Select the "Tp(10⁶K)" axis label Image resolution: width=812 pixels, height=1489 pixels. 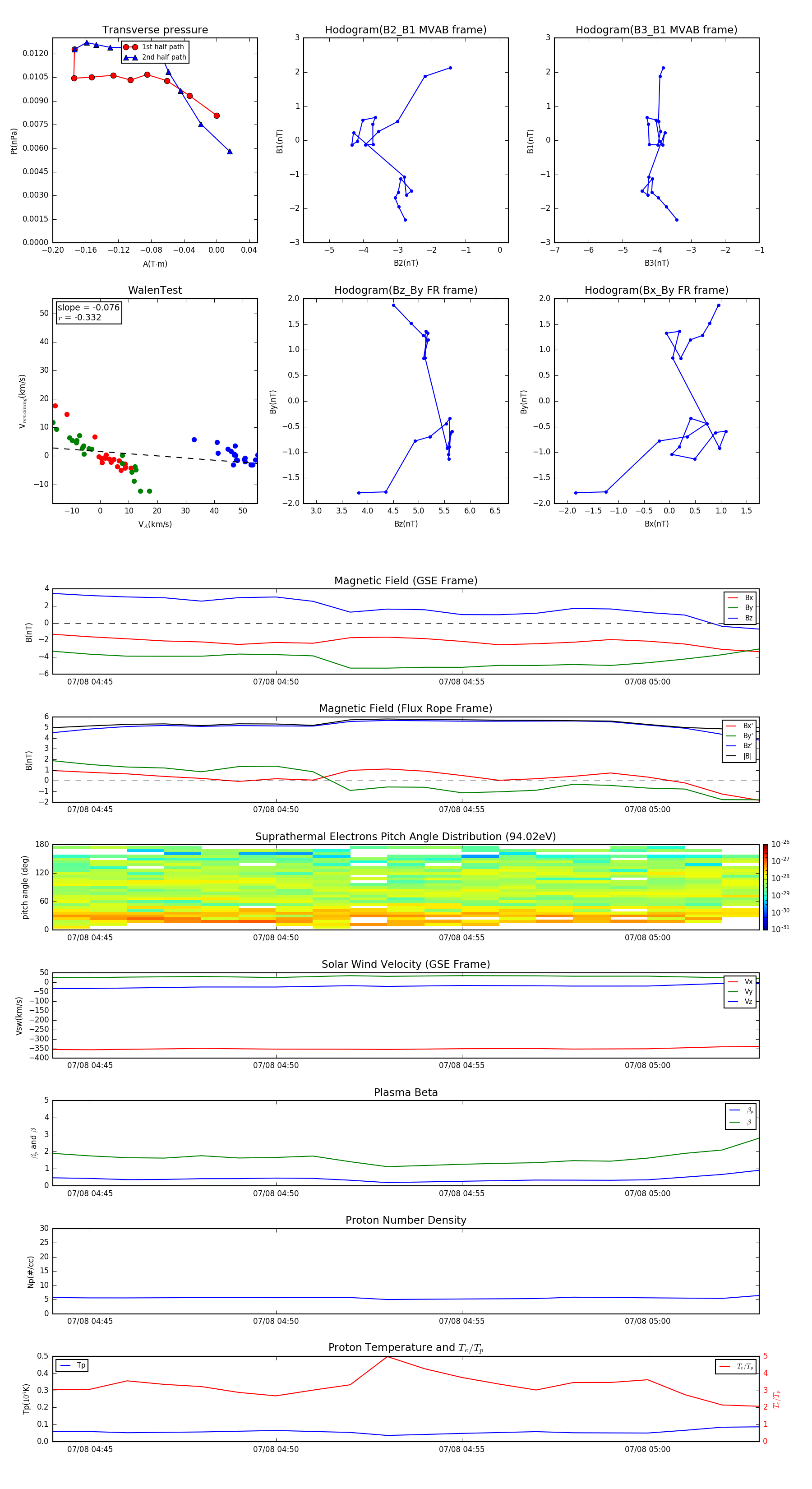coord(27,1399)
